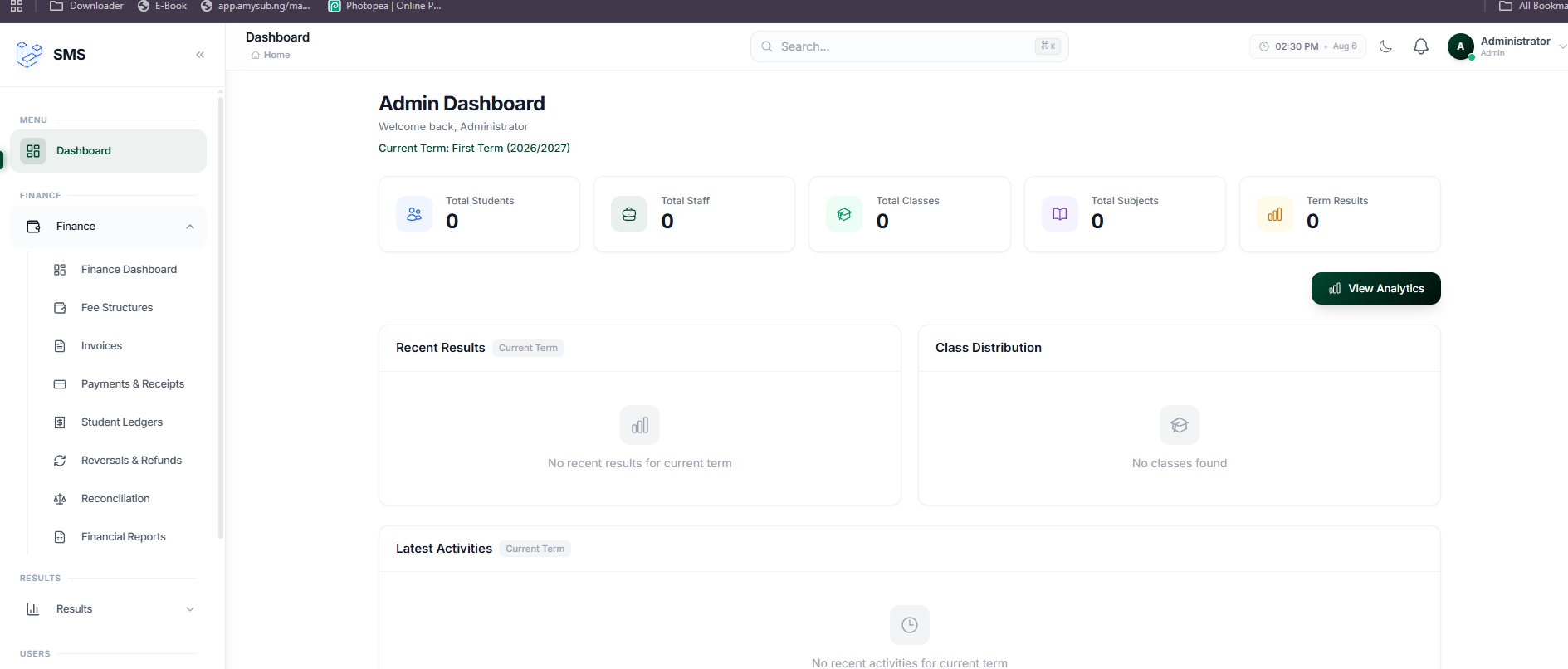The image size is (1568, 669).
Task: Click the Finance Dashboard grid icon
Action: [60, 270]
